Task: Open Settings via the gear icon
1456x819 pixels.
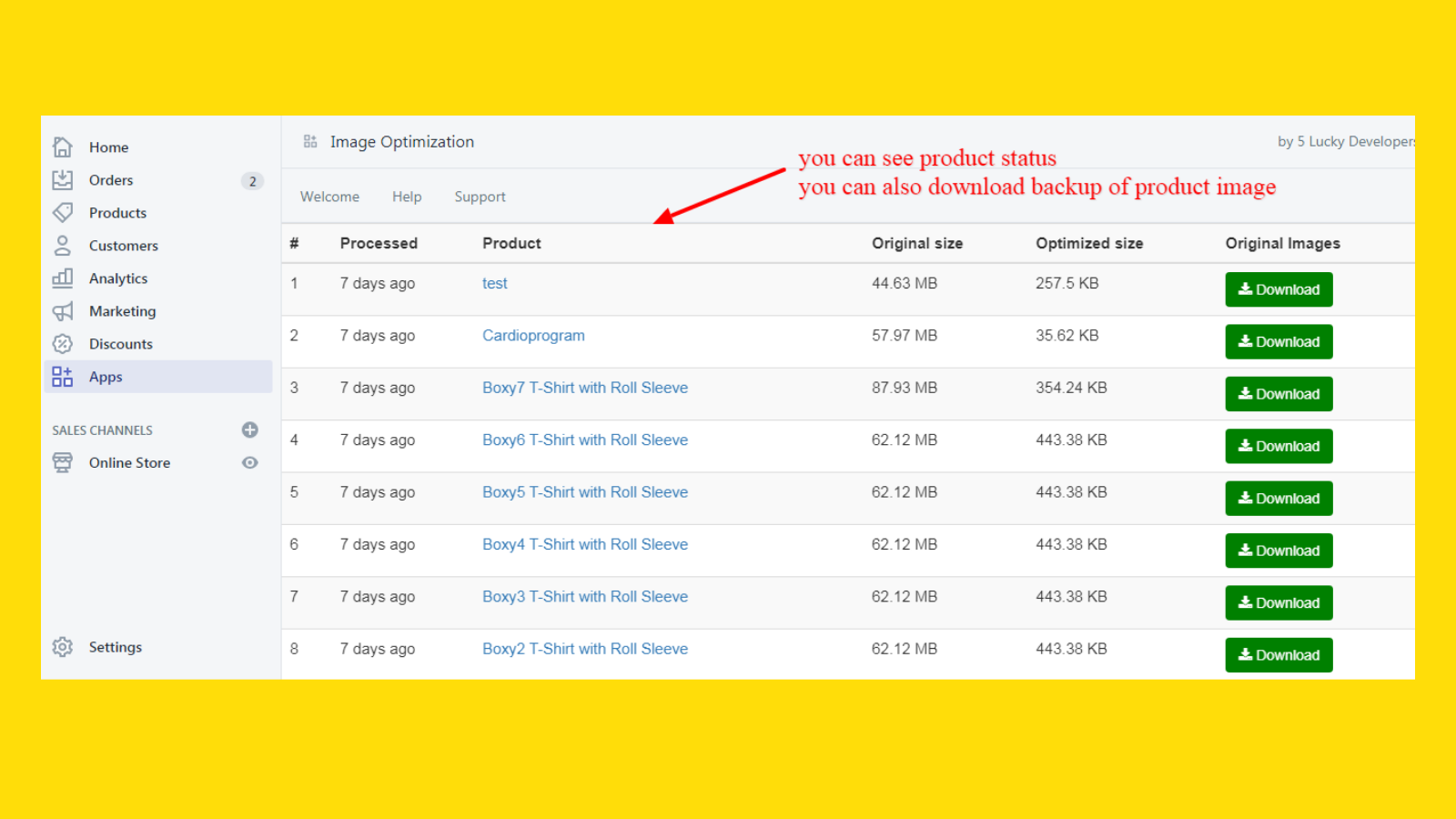Action: point(62,646)
